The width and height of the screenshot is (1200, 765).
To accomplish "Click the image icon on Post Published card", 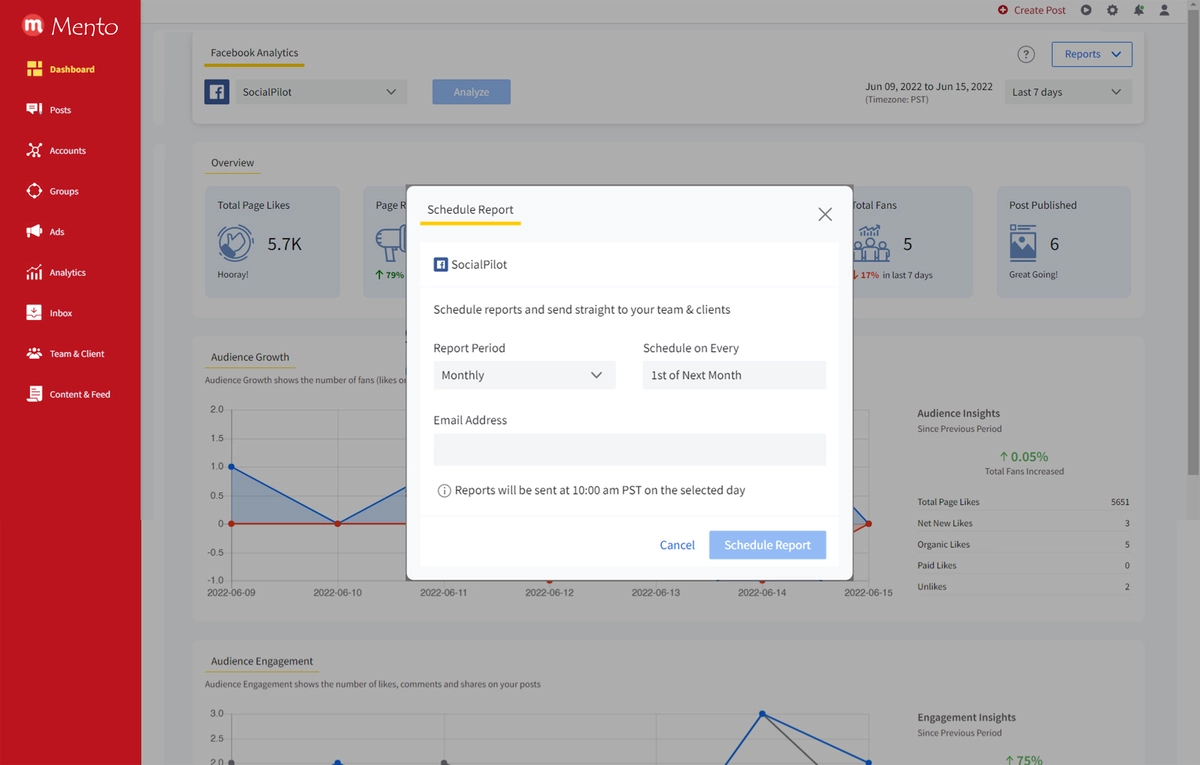I will coord(1023,243).
